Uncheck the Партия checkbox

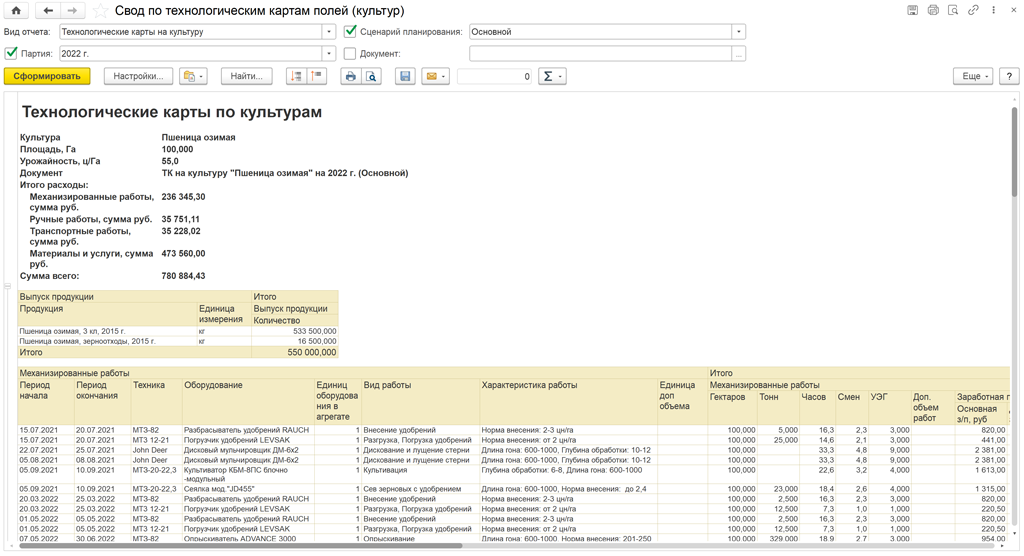click(x=11, y=54)
